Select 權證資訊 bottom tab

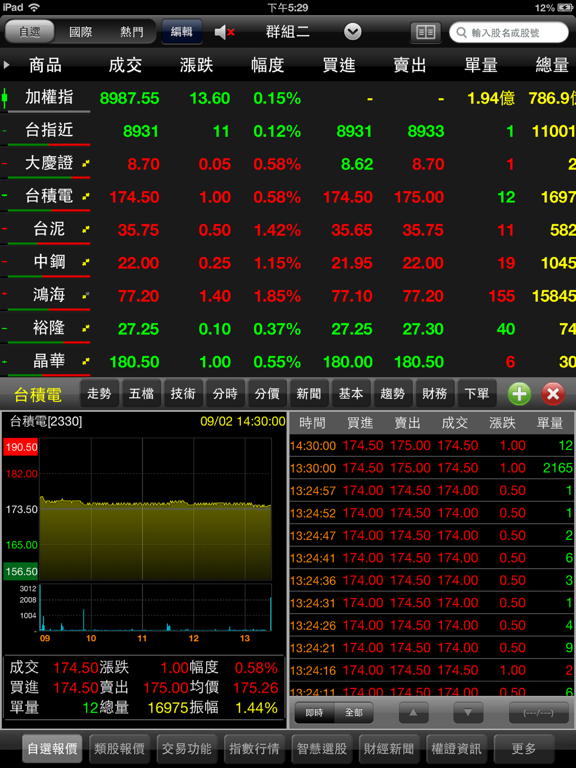point(456,749)
